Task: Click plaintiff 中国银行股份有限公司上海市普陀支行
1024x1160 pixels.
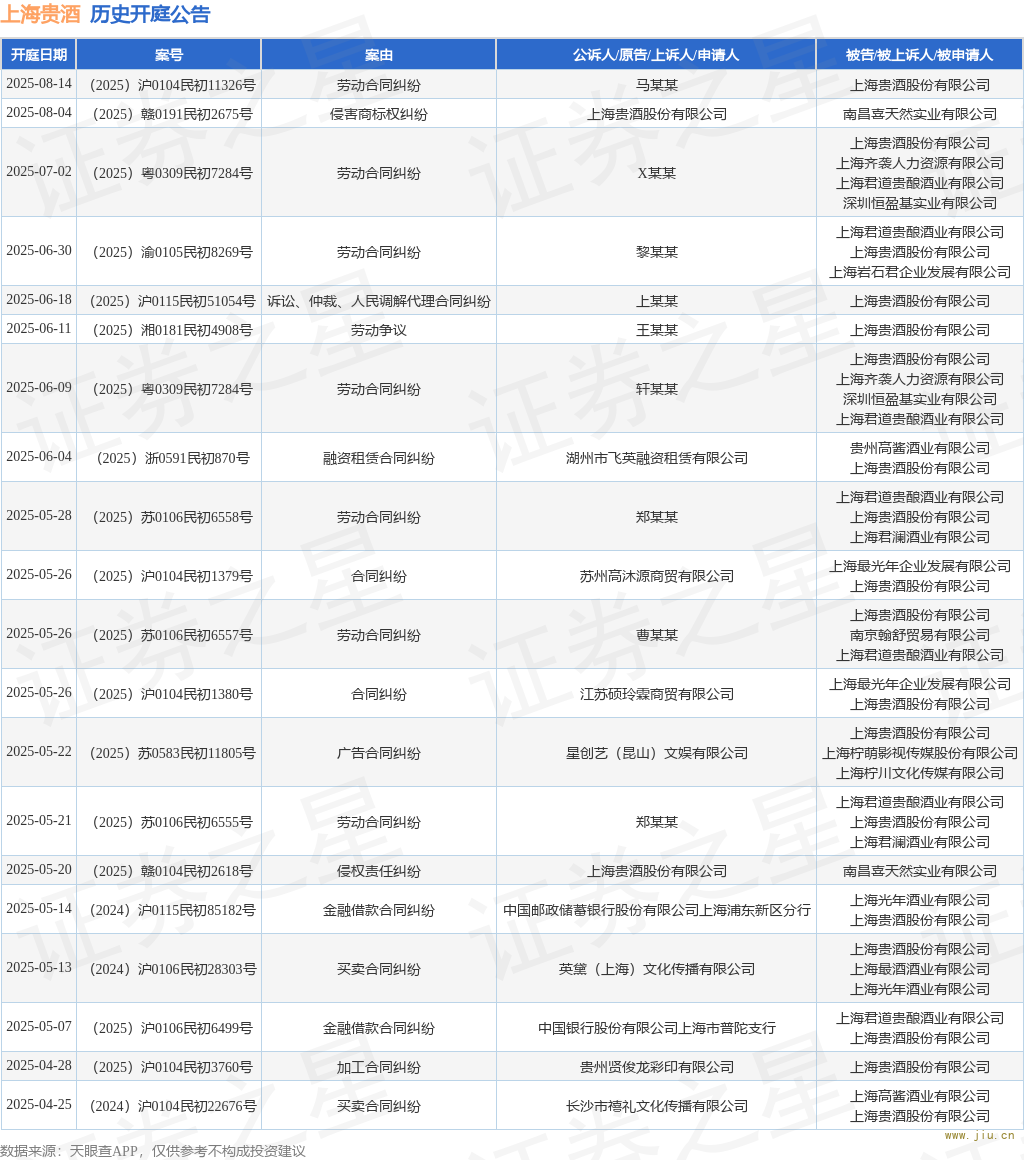Action: 657,1028
